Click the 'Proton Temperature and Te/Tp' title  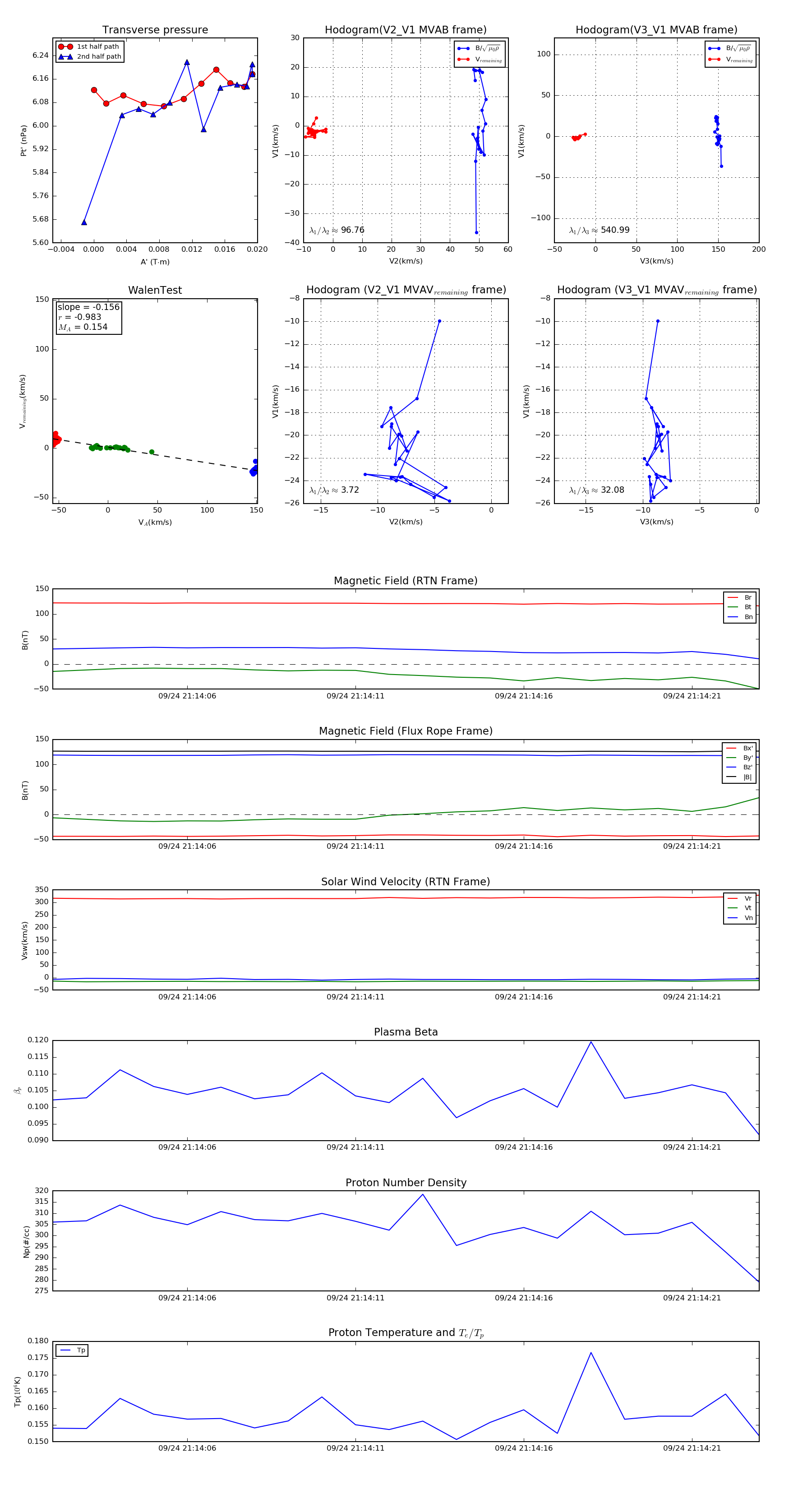click(406, 1333)
